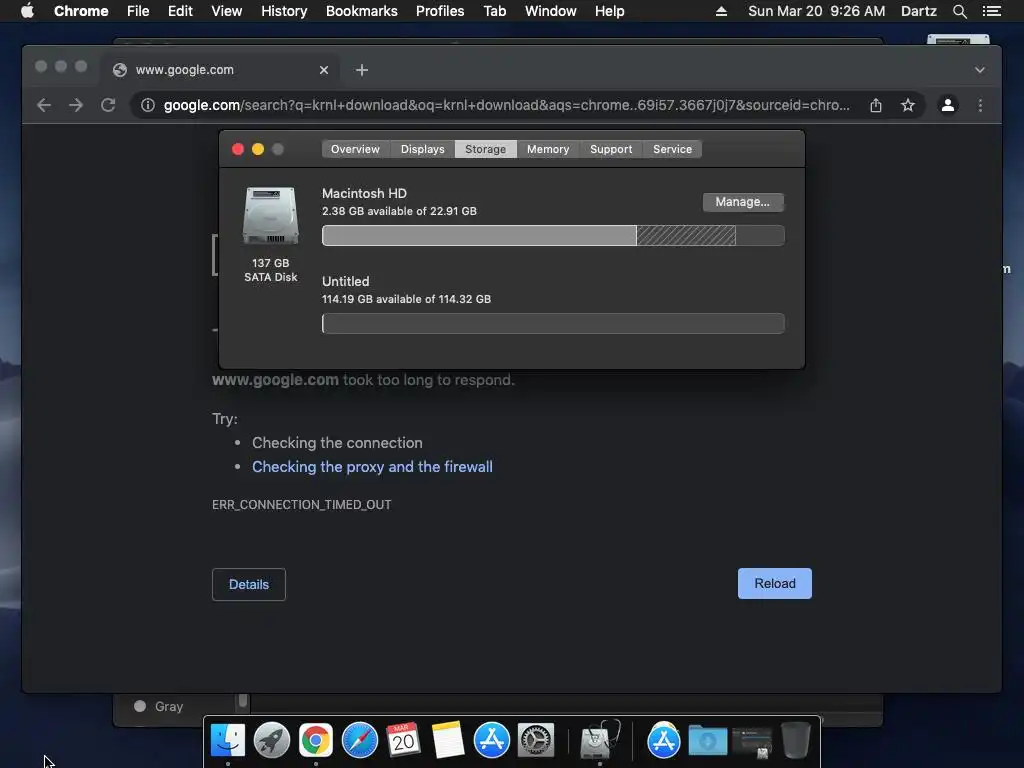
Task: Open the Chrome profile icon
Action: [948, 105]
